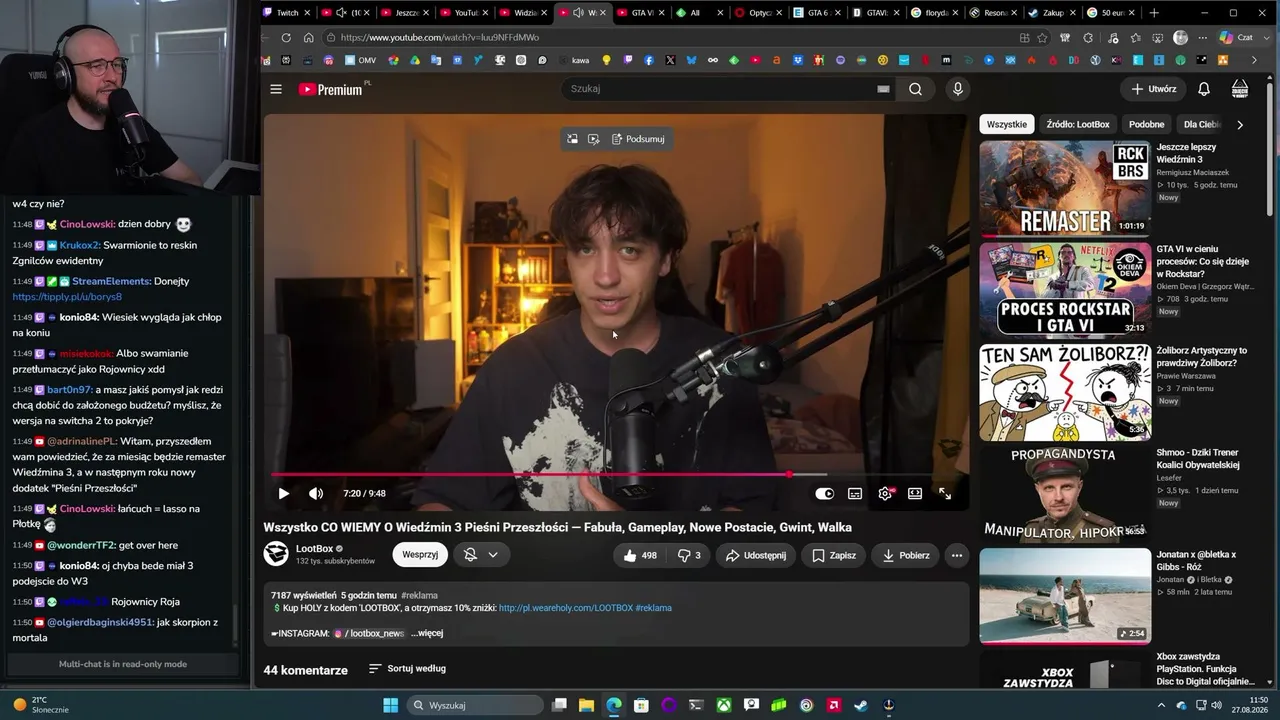Open the Jonatan x @bletka x Gibbs - Róż title

click(x=1196, y=560)
